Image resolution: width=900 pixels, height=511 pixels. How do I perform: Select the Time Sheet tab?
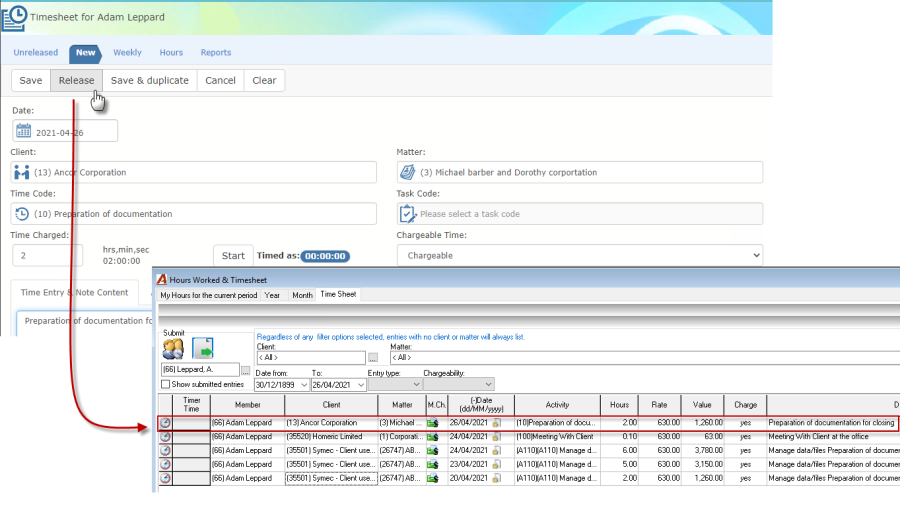tap(338, 295)
